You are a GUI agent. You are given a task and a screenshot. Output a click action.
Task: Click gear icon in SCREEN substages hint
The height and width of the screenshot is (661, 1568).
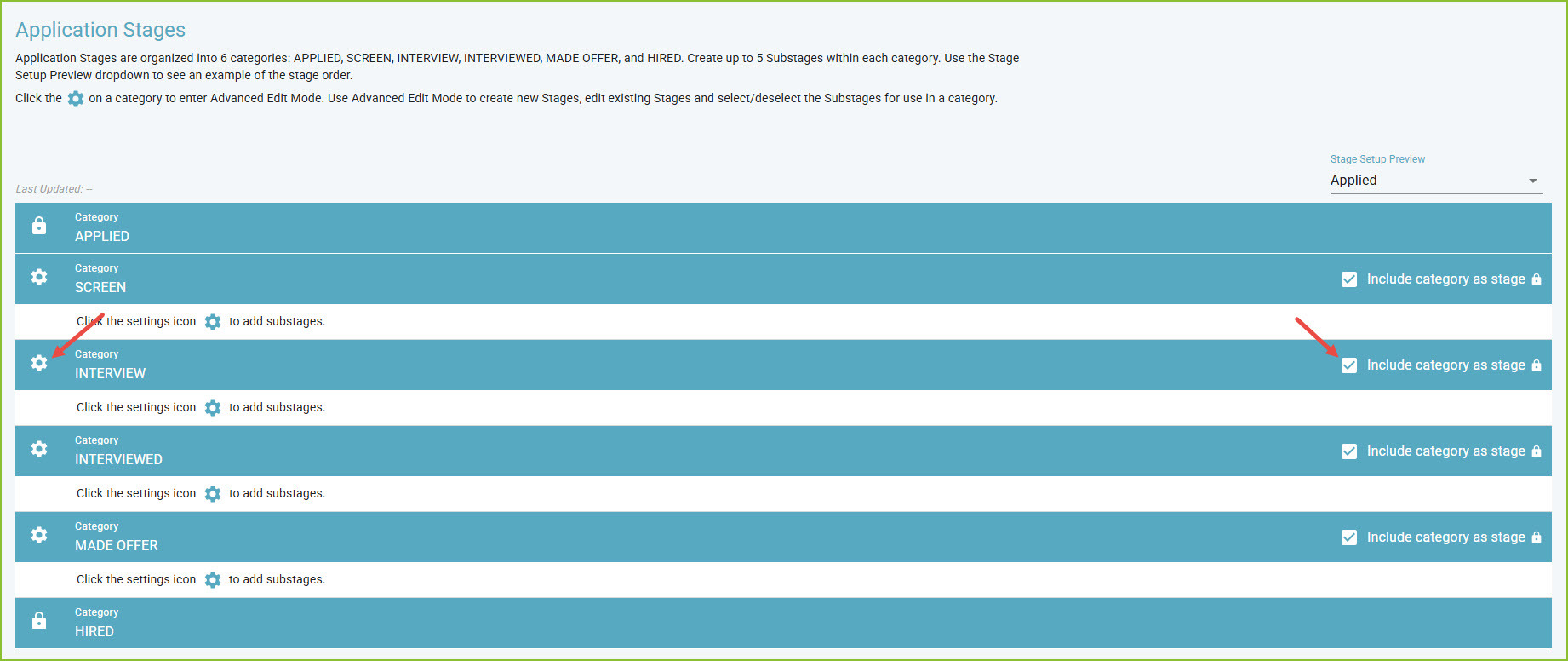[213, 322]
